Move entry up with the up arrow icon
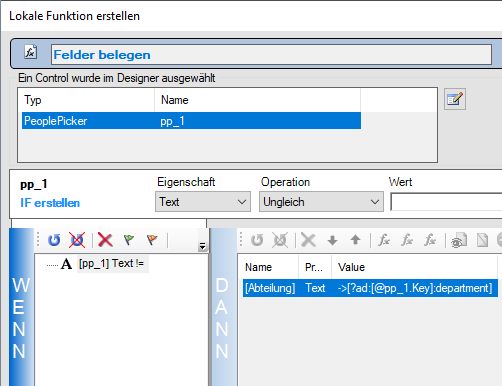 pyautogui.click(x=355, y=240)
